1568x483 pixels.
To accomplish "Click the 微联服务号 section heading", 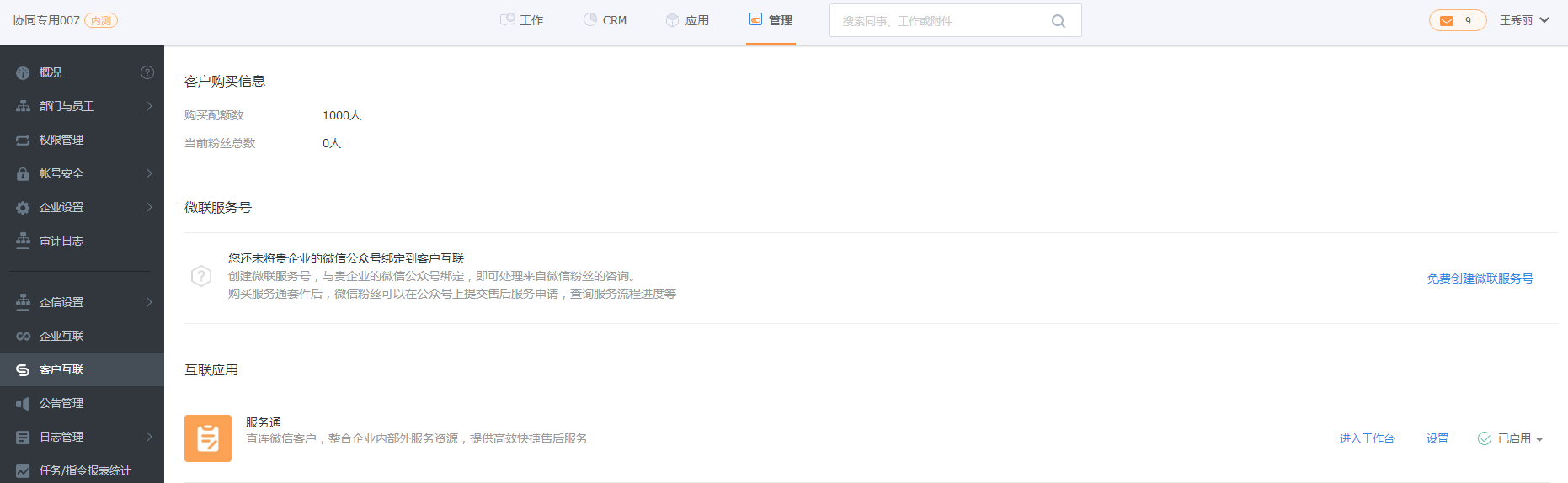I will coord(218,208).
